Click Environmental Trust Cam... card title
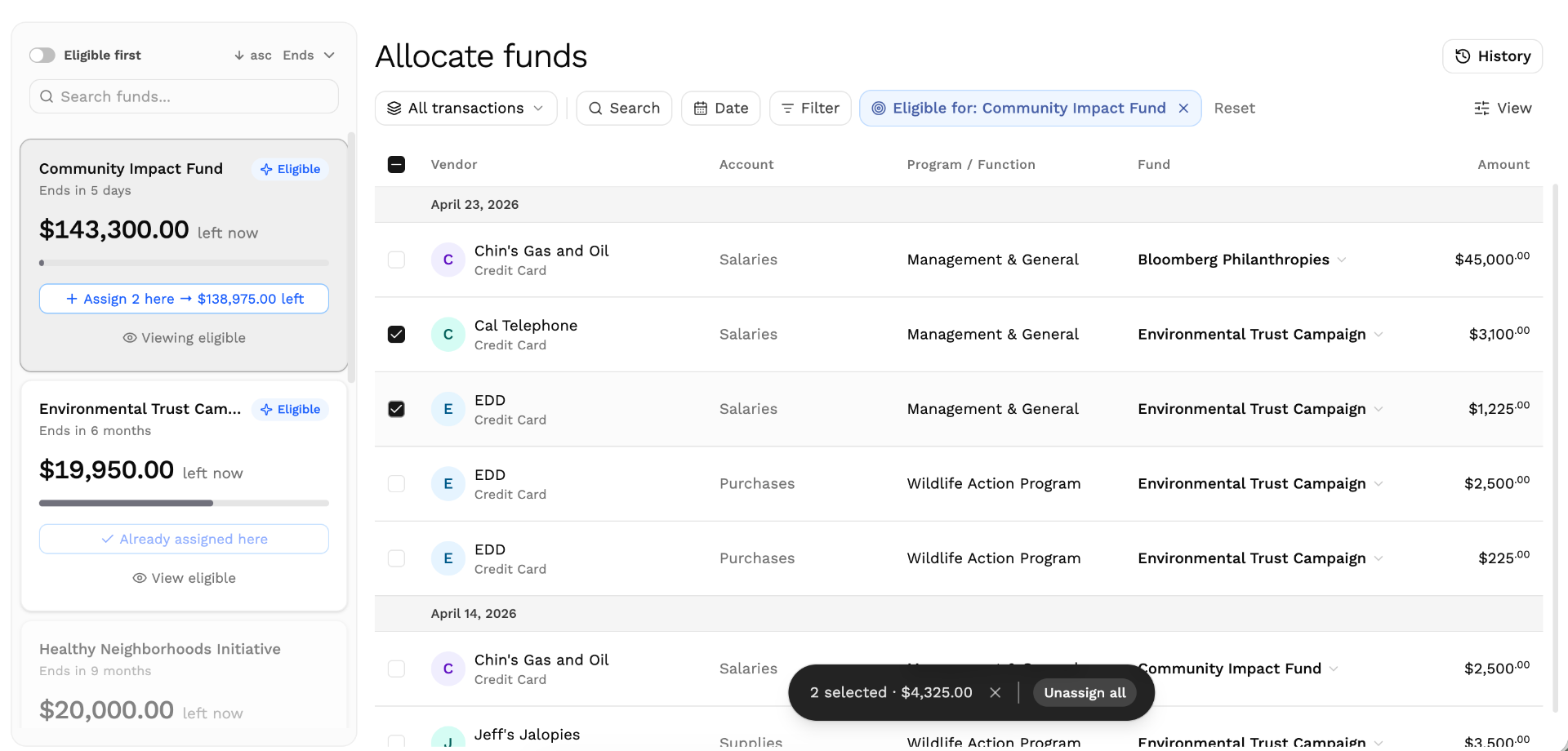 coord(140,409)
